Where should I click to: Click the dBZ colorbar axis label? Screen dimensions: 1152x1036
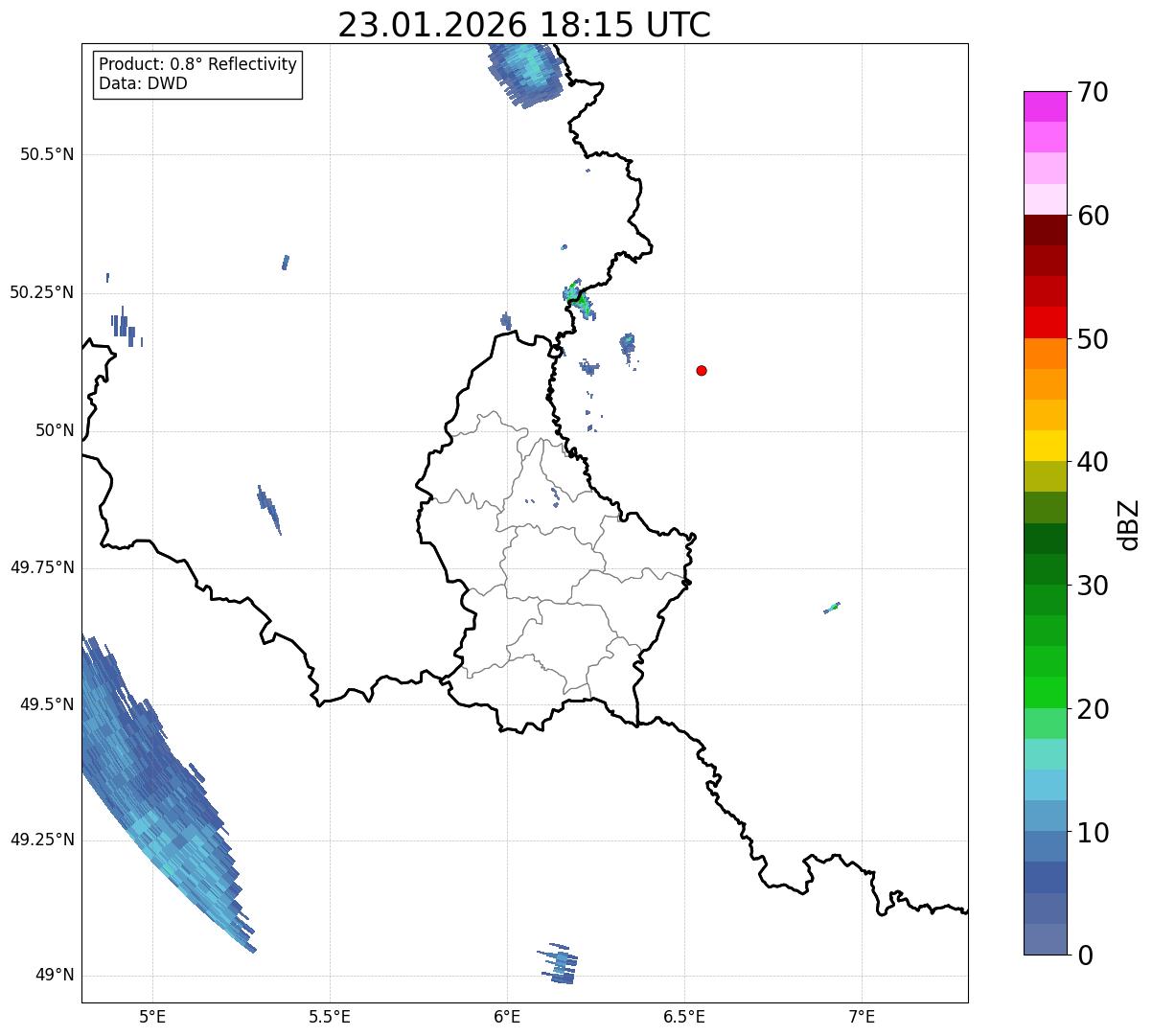pos(1129,523)
